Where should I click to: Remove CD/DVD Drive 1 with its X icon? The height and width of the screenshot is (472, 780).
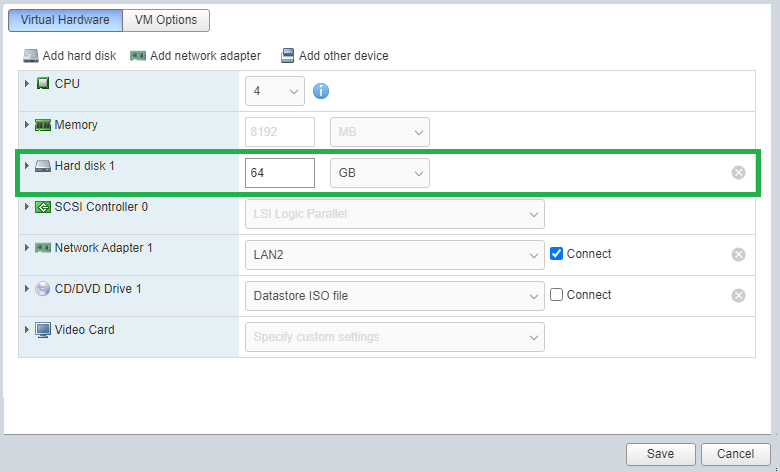point(739,295)
